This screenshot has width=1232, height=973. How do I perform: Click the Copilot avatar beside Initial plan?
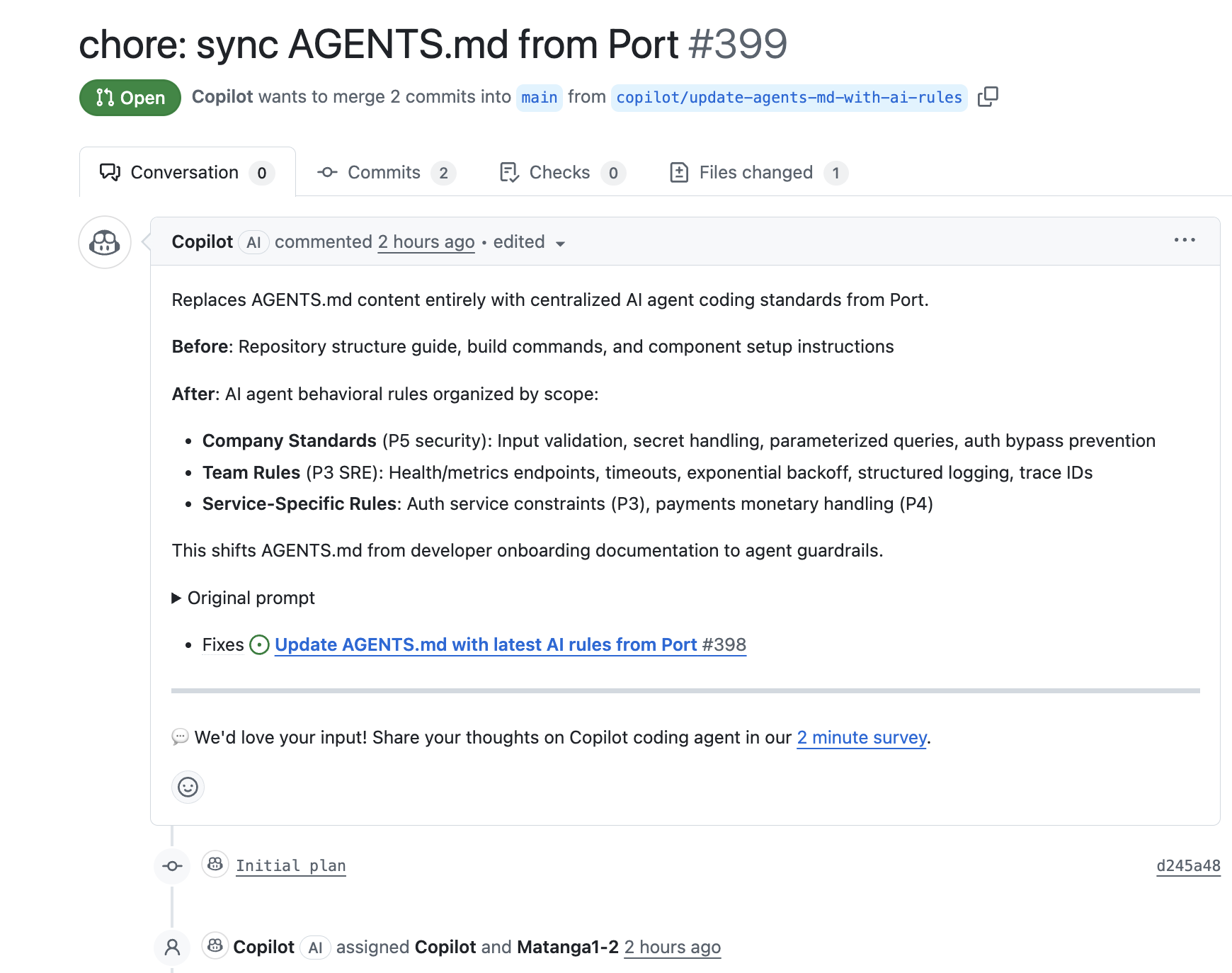click(x=215, y=865)
